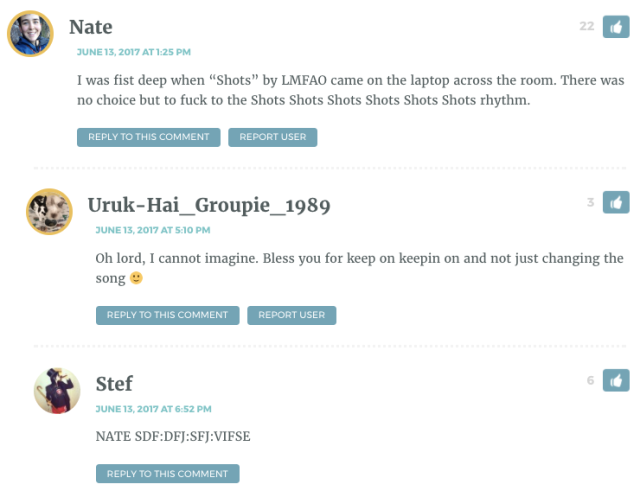Screen dimensions: 640x497
Task: Open the Nate username link
Action: tap(91, 27)
